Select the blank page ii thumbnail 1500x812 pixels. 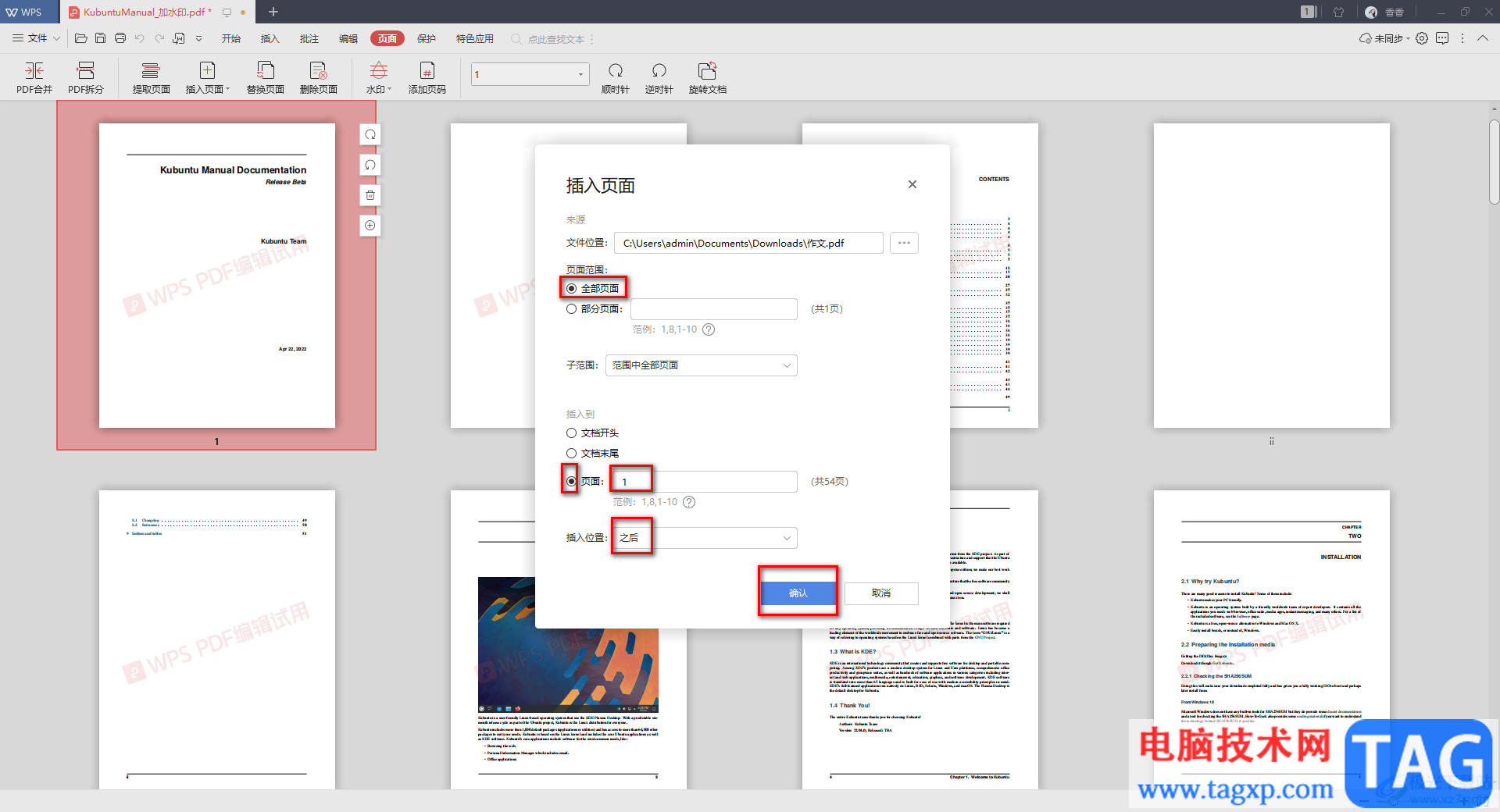click(1272, 276)
